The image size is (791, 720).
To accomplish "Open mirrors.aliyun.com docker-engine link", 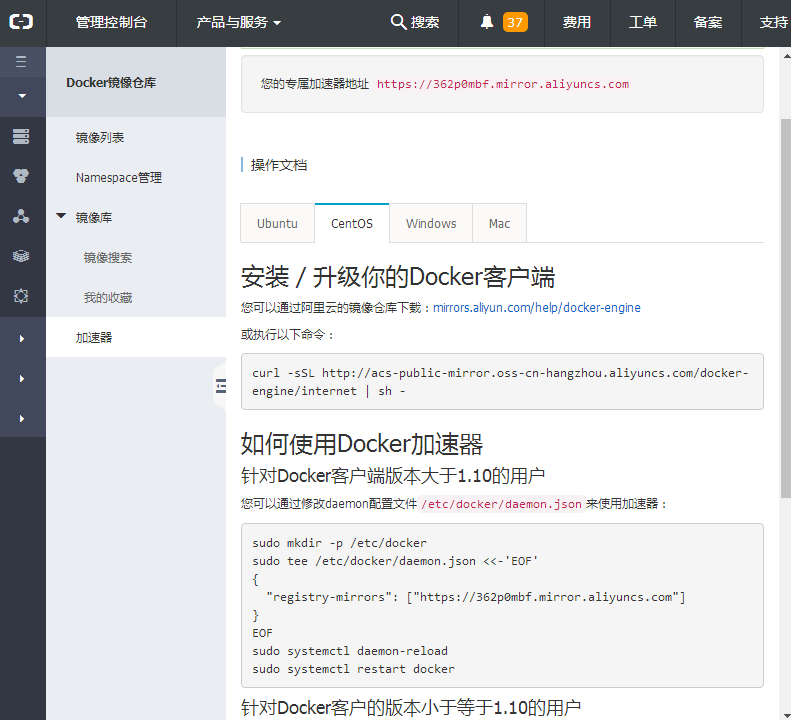I will [x=536, y=308].
